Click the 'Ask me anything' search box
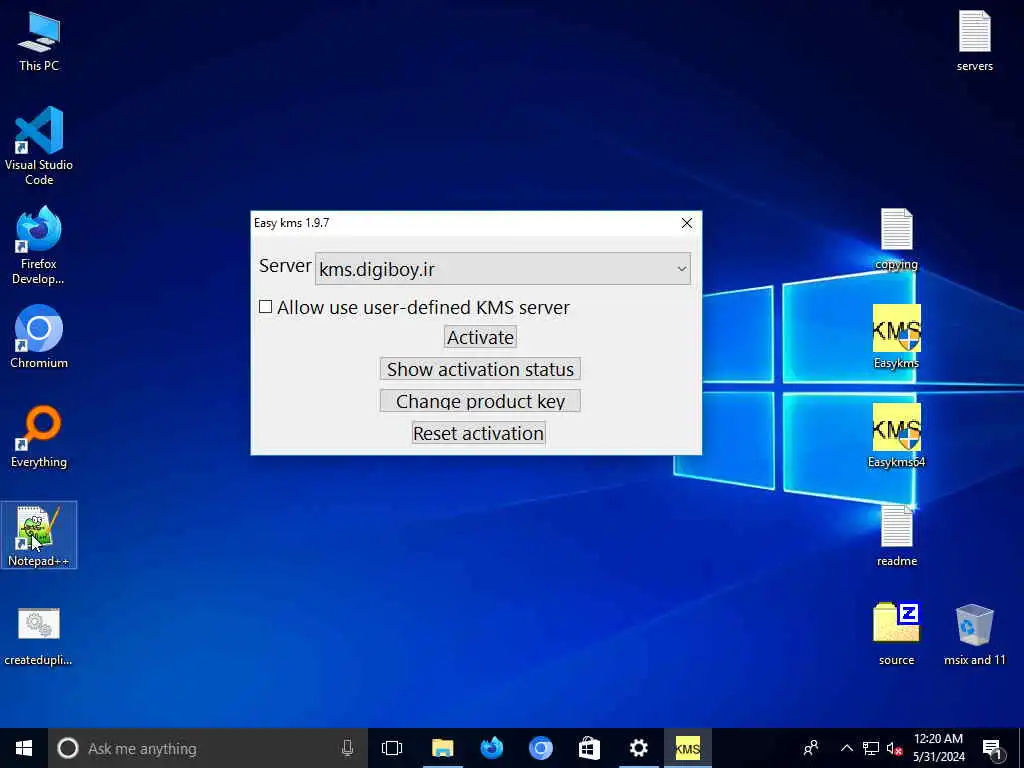This screenshot has width=1024, height=768. pyautogui.click(x=208, y=748)
